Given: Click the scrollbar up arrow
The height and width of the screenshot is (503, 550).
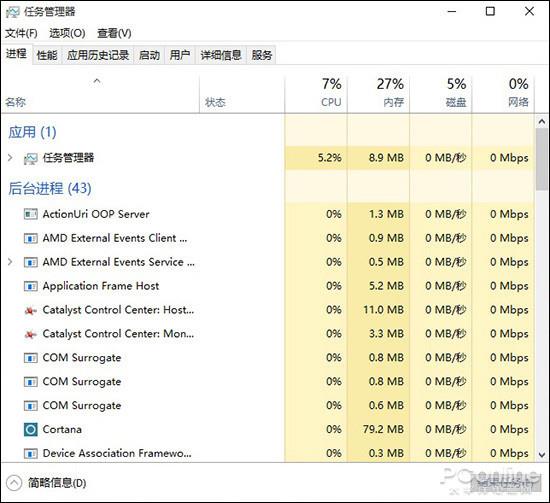Looking at the screenshot, I should click(542, 121).
